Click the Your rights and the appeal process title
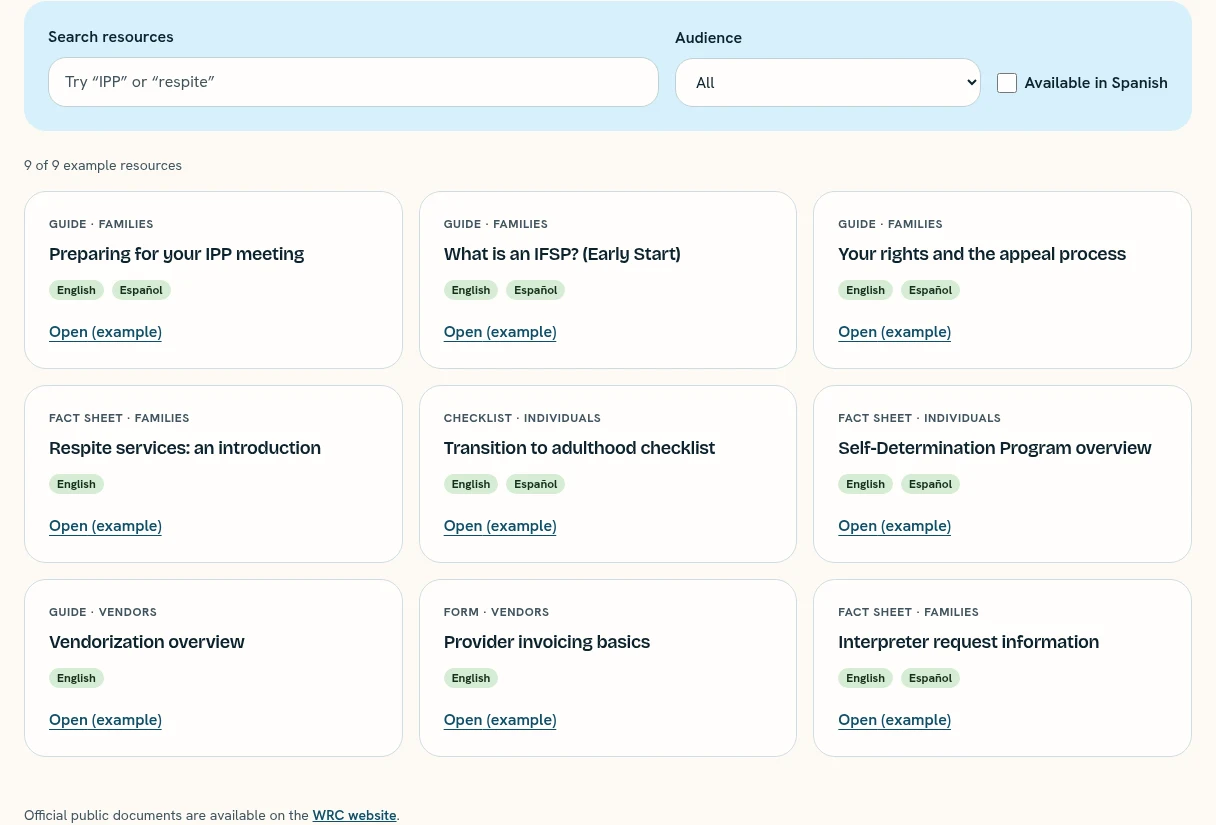The height and width of the screenshot is (825, 1216). pos(982,254)
